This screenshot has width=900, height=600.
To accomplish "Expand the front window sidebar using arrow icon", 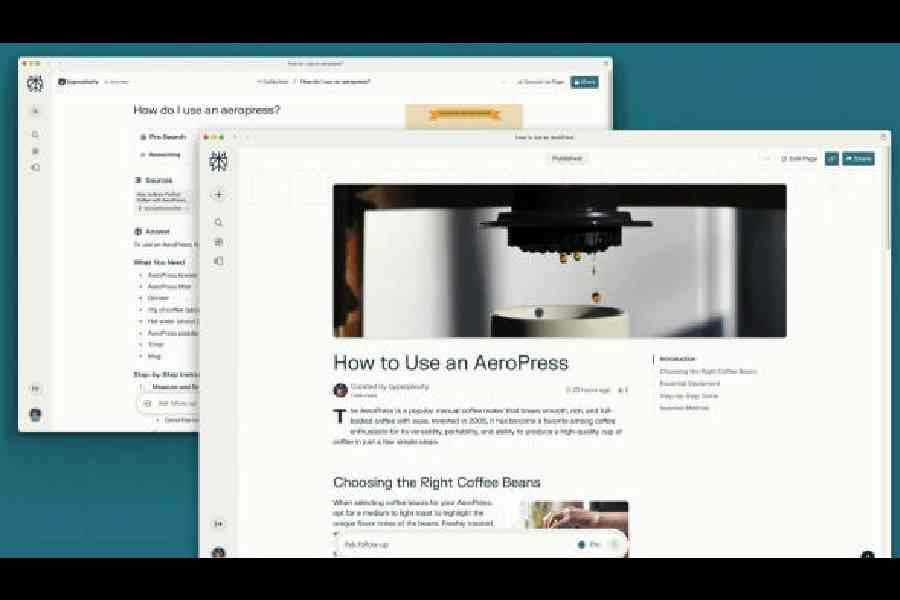I will tap(219, 524).
